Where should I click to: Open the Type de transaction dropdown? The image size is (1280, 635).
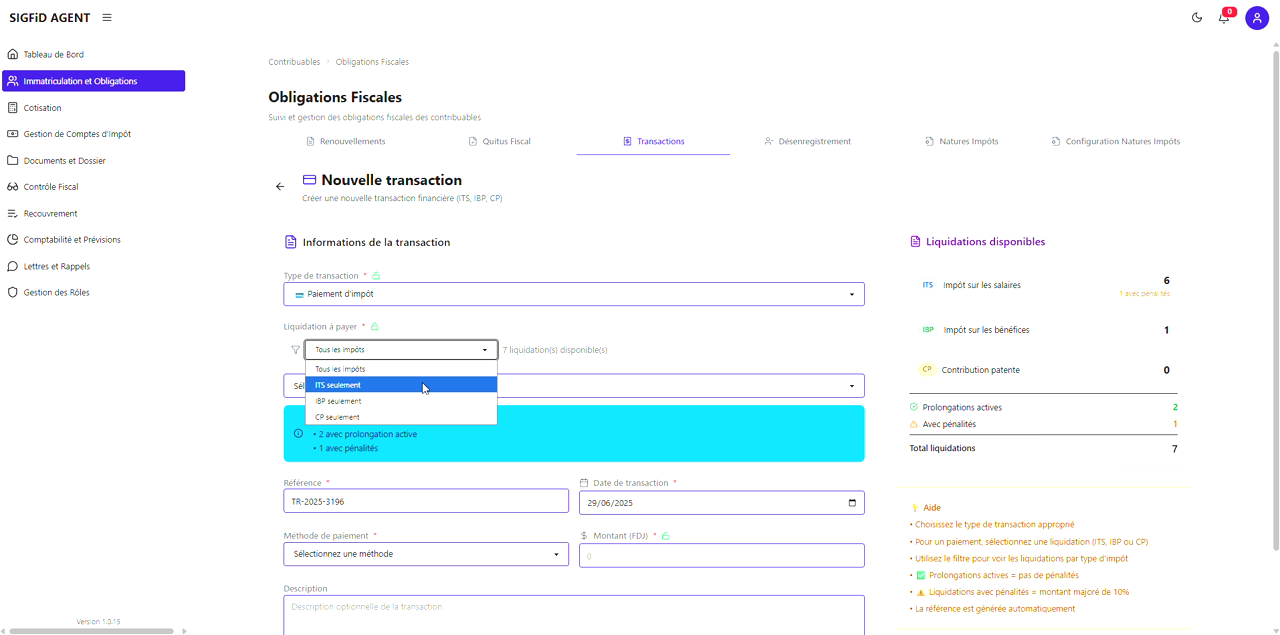pos(574,294)
